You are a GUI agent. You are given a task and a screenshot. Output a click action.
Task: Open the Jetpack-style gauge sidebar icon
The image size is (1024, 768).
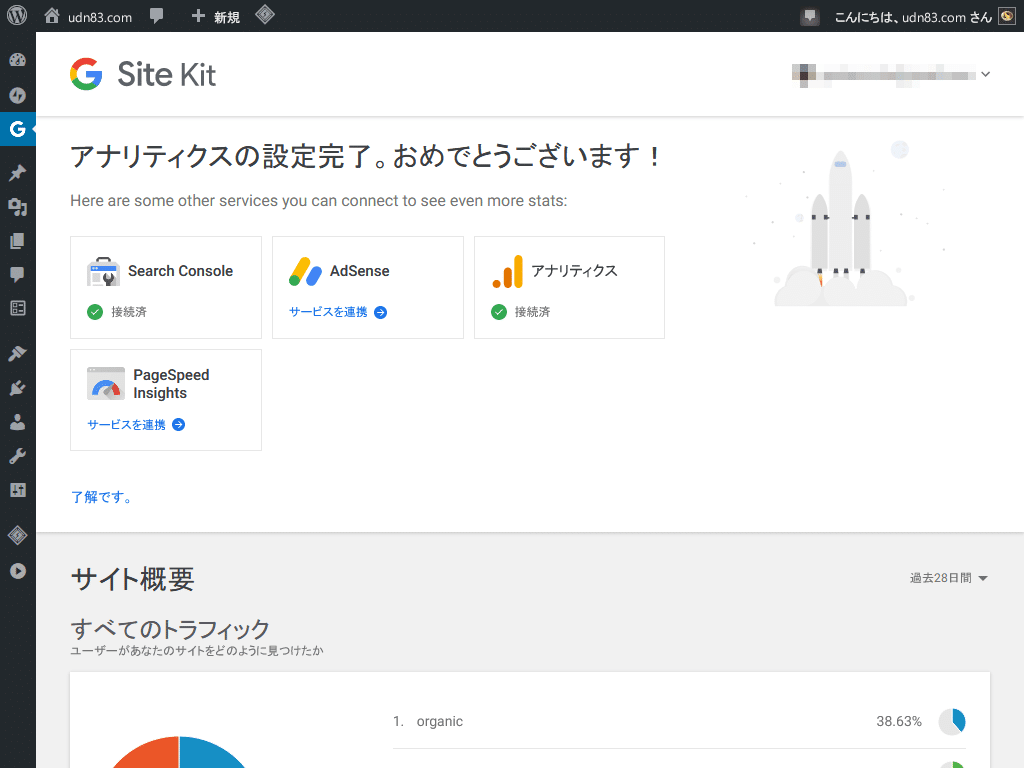tap(18, 95)
